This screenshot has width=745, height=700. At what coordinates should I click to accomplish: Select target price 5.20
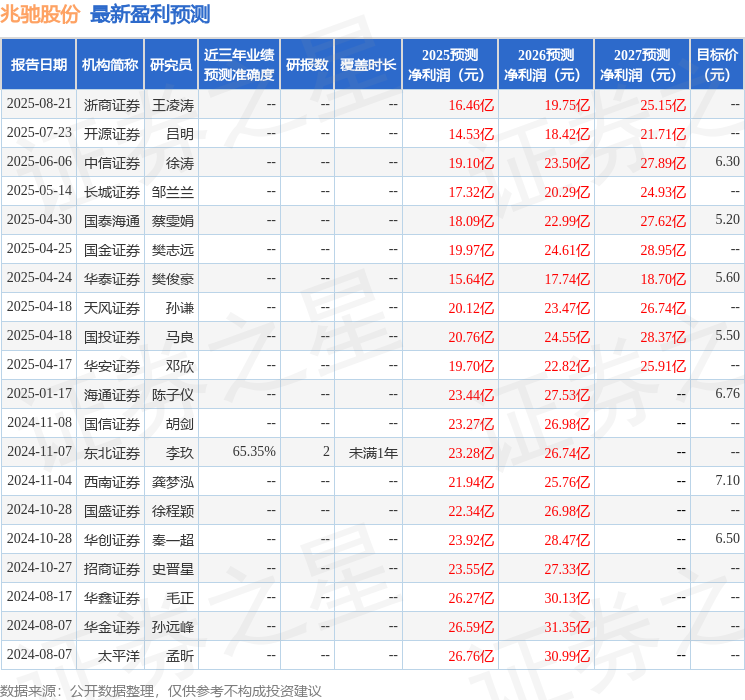click(x=727, y=220)
